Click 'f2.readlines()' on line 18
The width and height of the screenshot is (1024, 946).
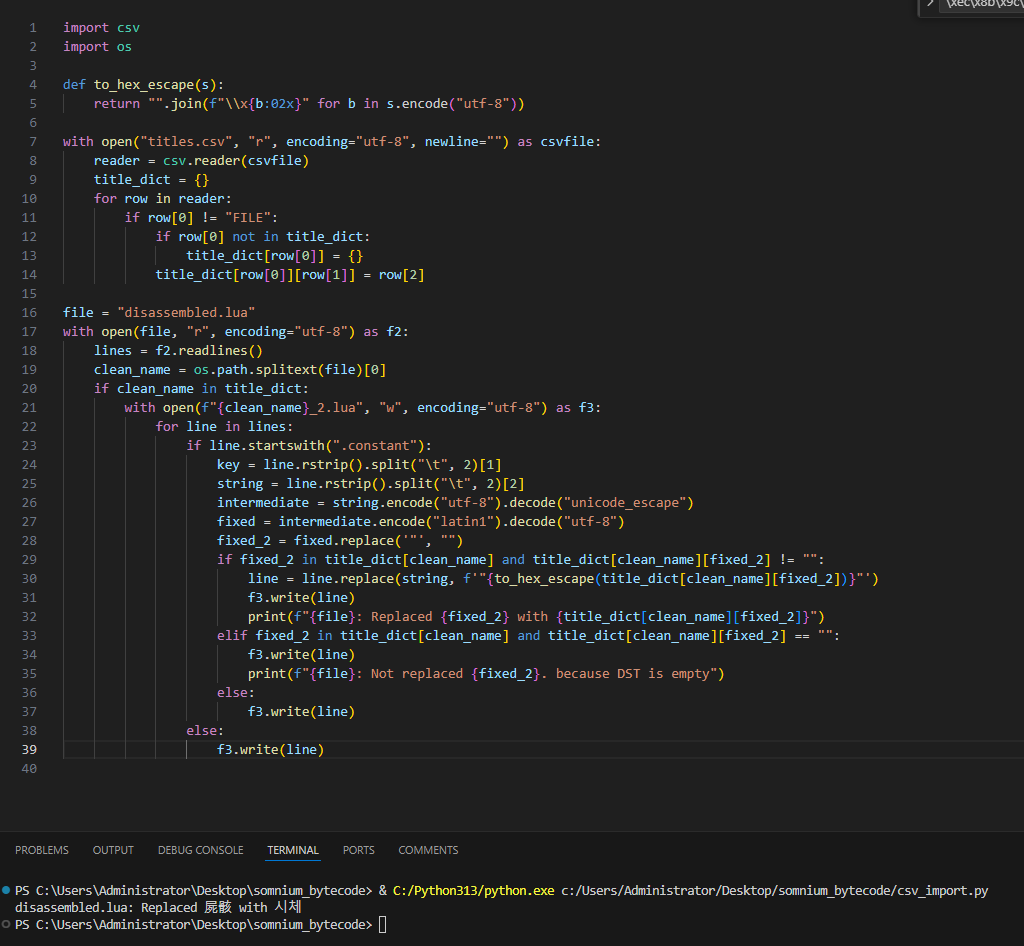[x=209, y=351]
